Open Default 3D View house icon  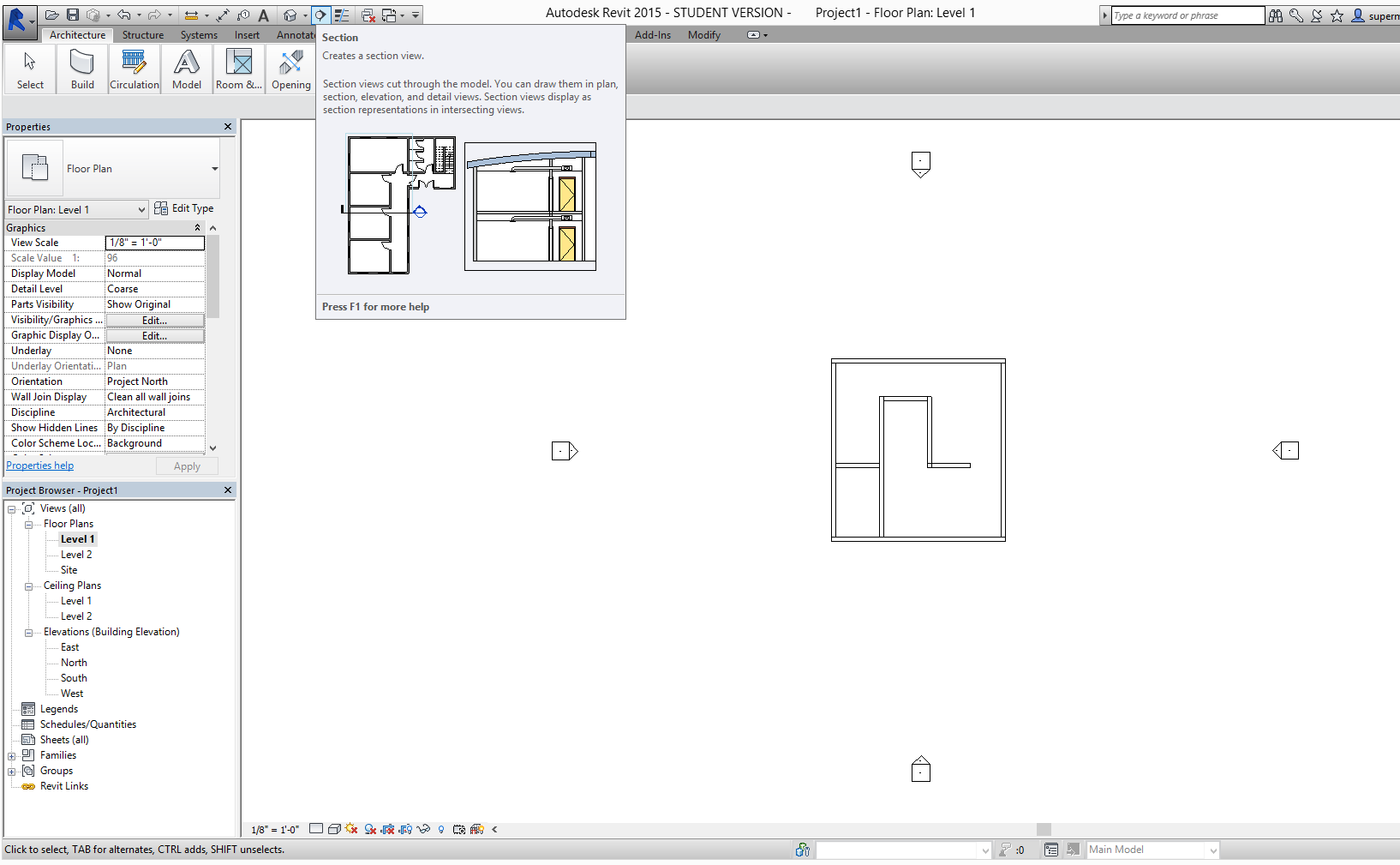[x=290, y=15]
